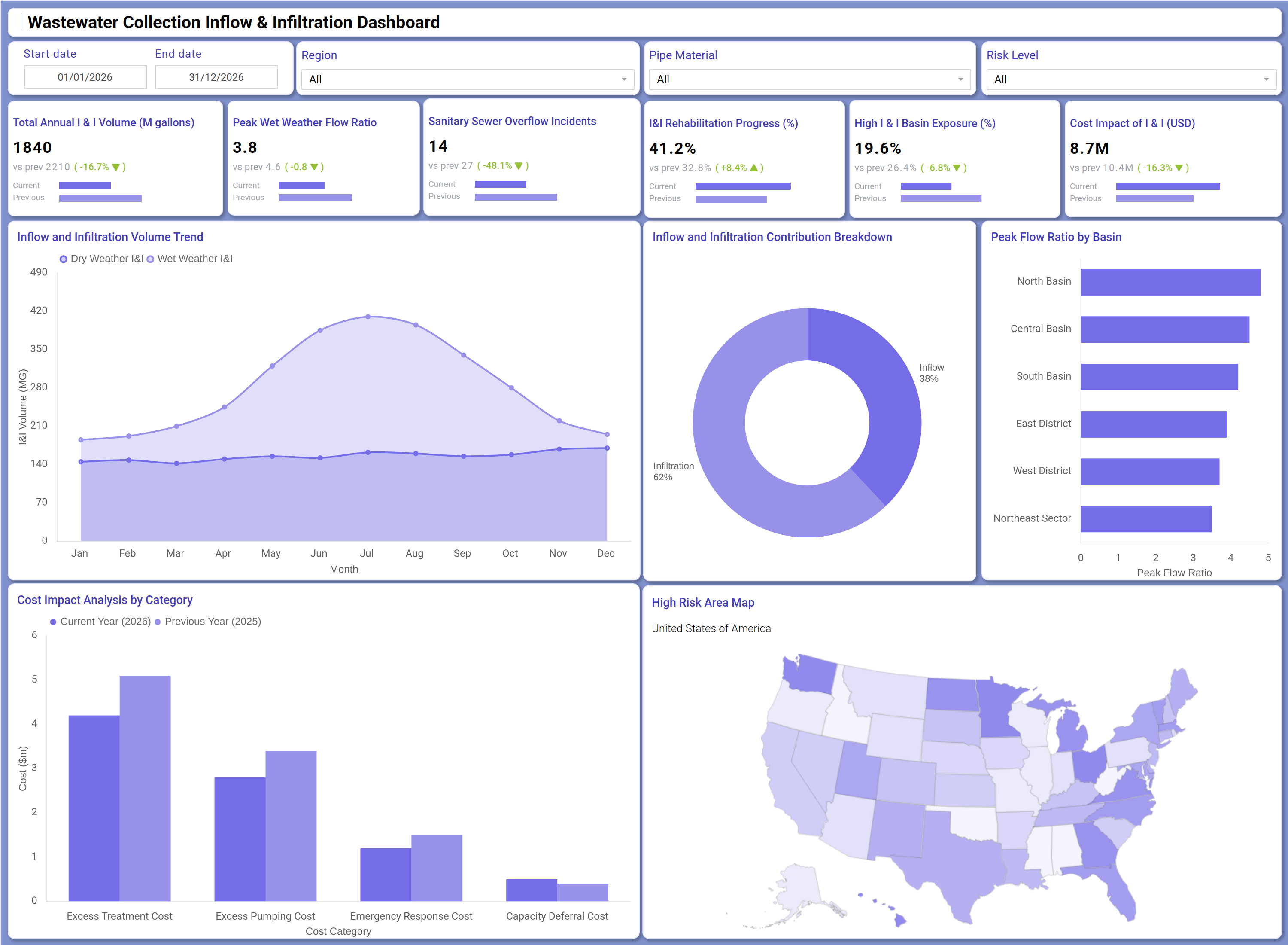The image size is (1288, 945).
Task: Select the East District bar
Action: tap(1153, 424)
